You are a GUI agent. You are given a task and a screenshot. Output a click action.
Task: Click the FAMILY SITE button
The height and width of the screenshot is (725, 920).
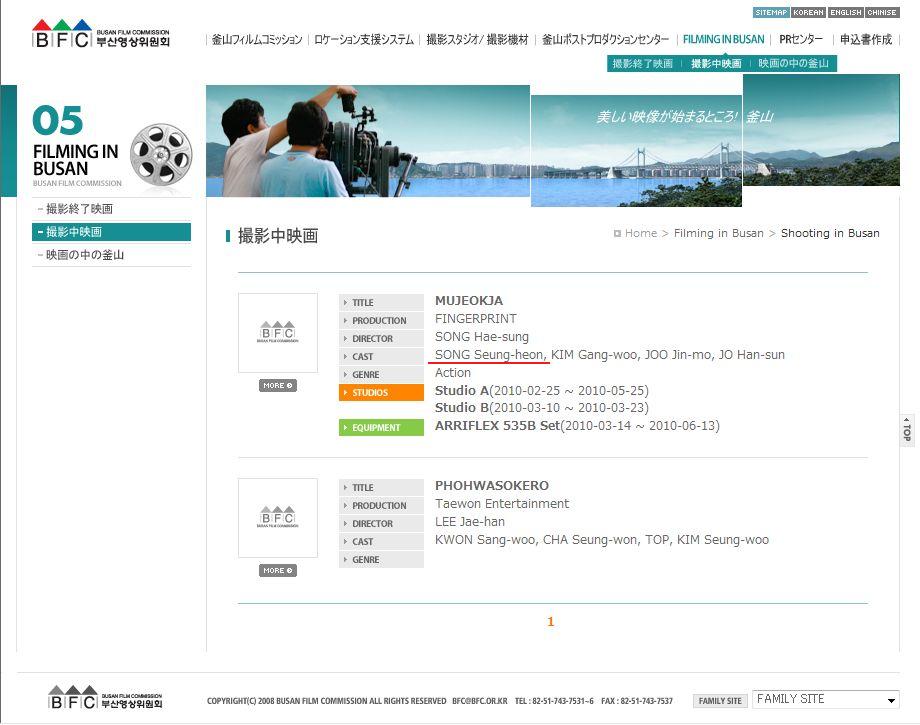click(x=720, y=701)
